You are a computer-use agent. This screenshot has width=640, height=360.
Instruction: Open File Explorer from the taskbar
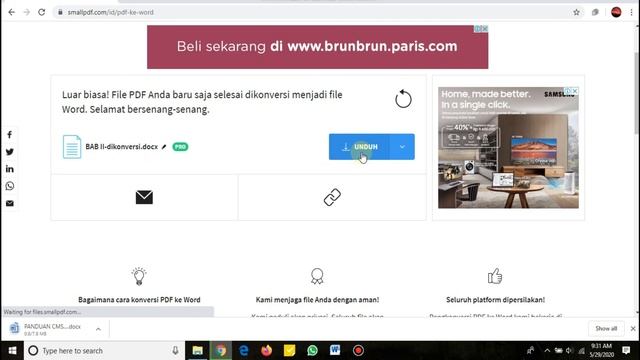[198, 351]
